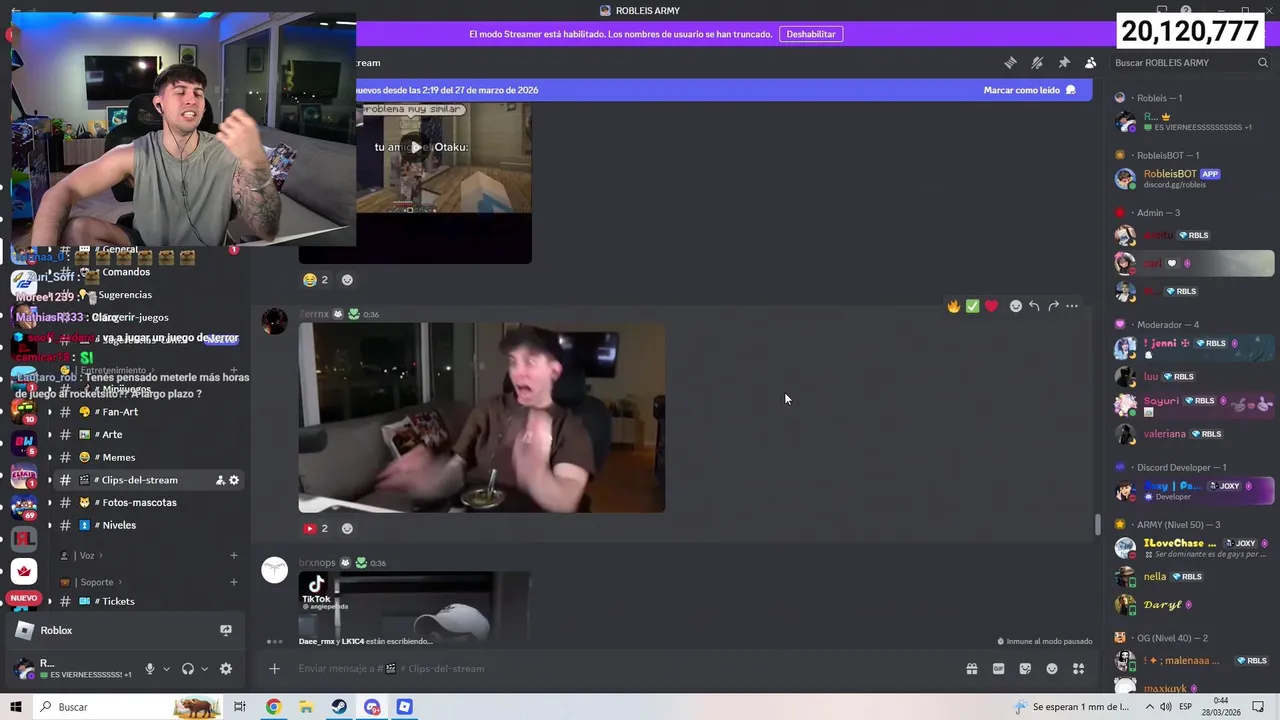Image resolution: width=1280 pixels, height=720 pixels.
Task: Open the Niveles channel
Action: pyautogui.click(x=148, y=525)
